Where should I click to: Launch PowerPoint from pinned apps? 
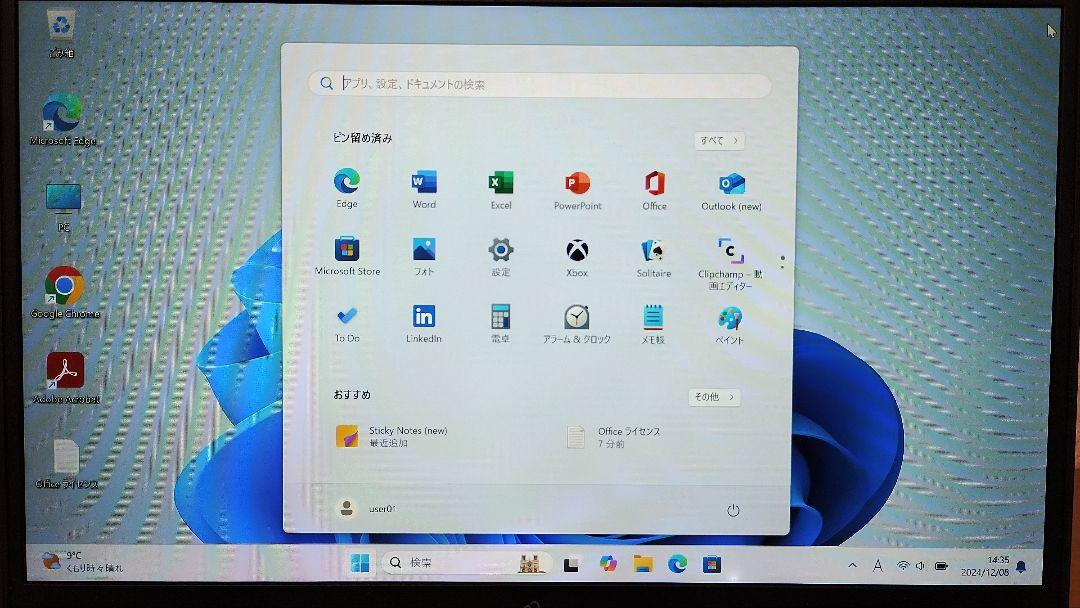577,190
